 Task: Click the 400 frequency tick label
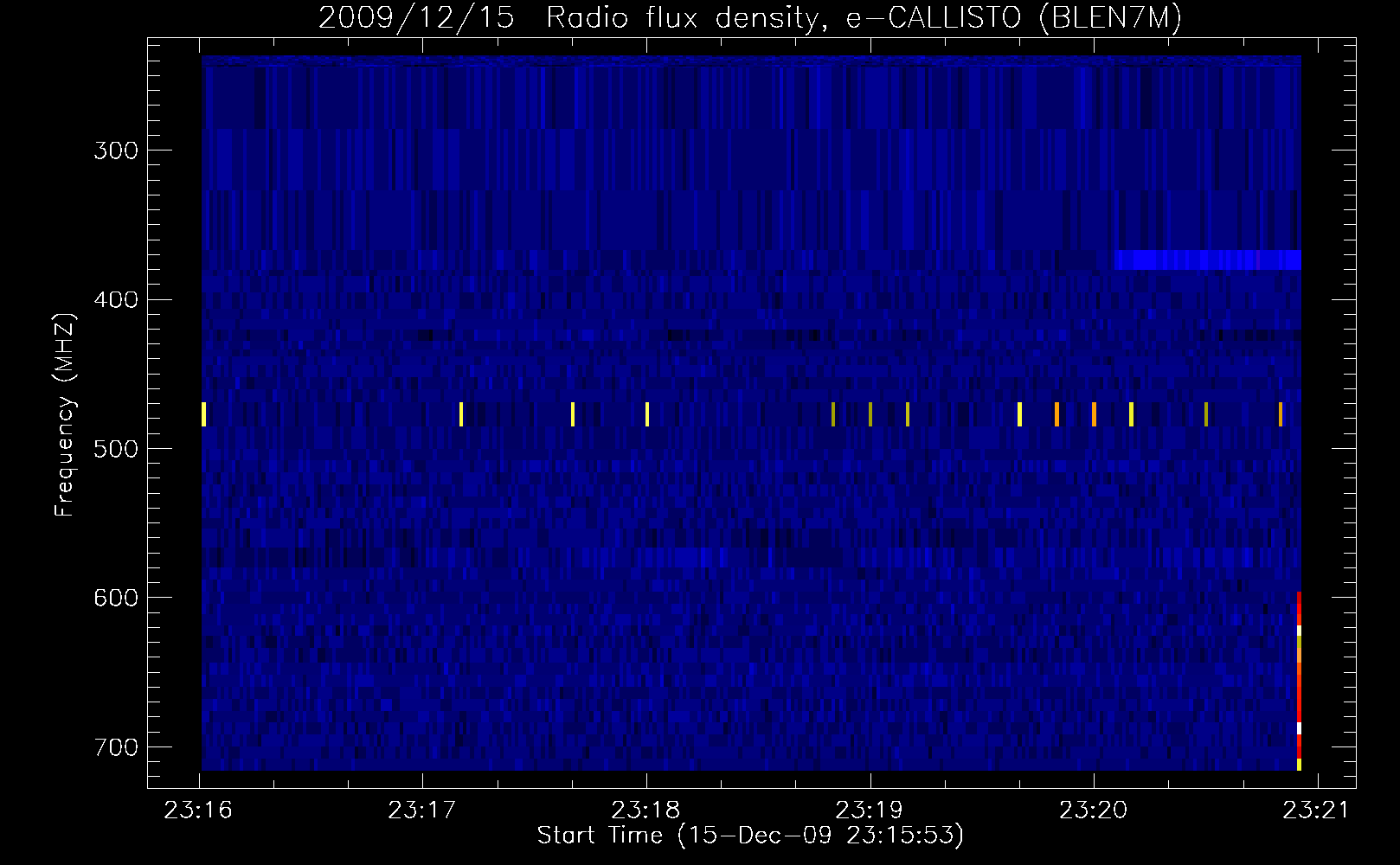(115, 299)
